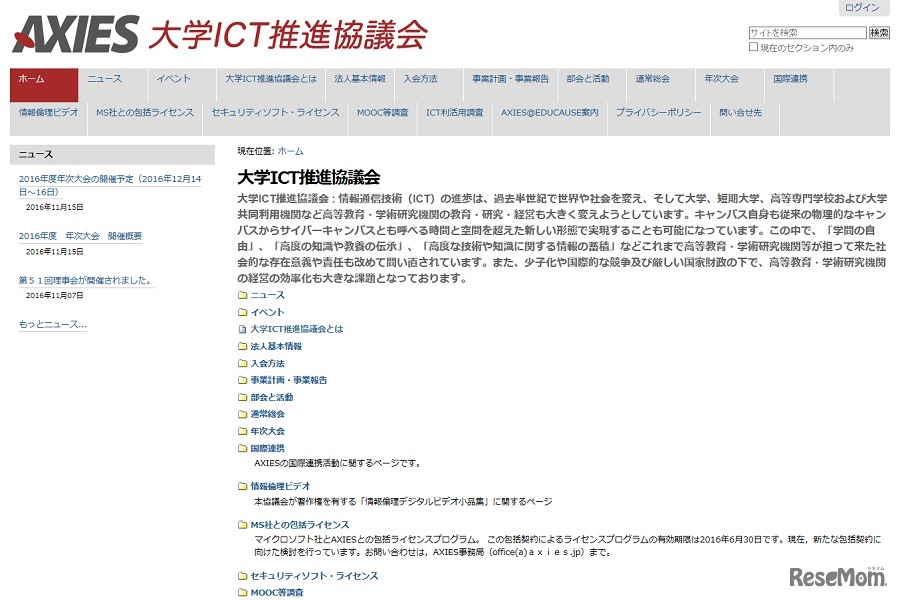Viewport: 900px width, 600px height.
Task: Open 入会方法 folder link in content list
Action: (267, 363)
